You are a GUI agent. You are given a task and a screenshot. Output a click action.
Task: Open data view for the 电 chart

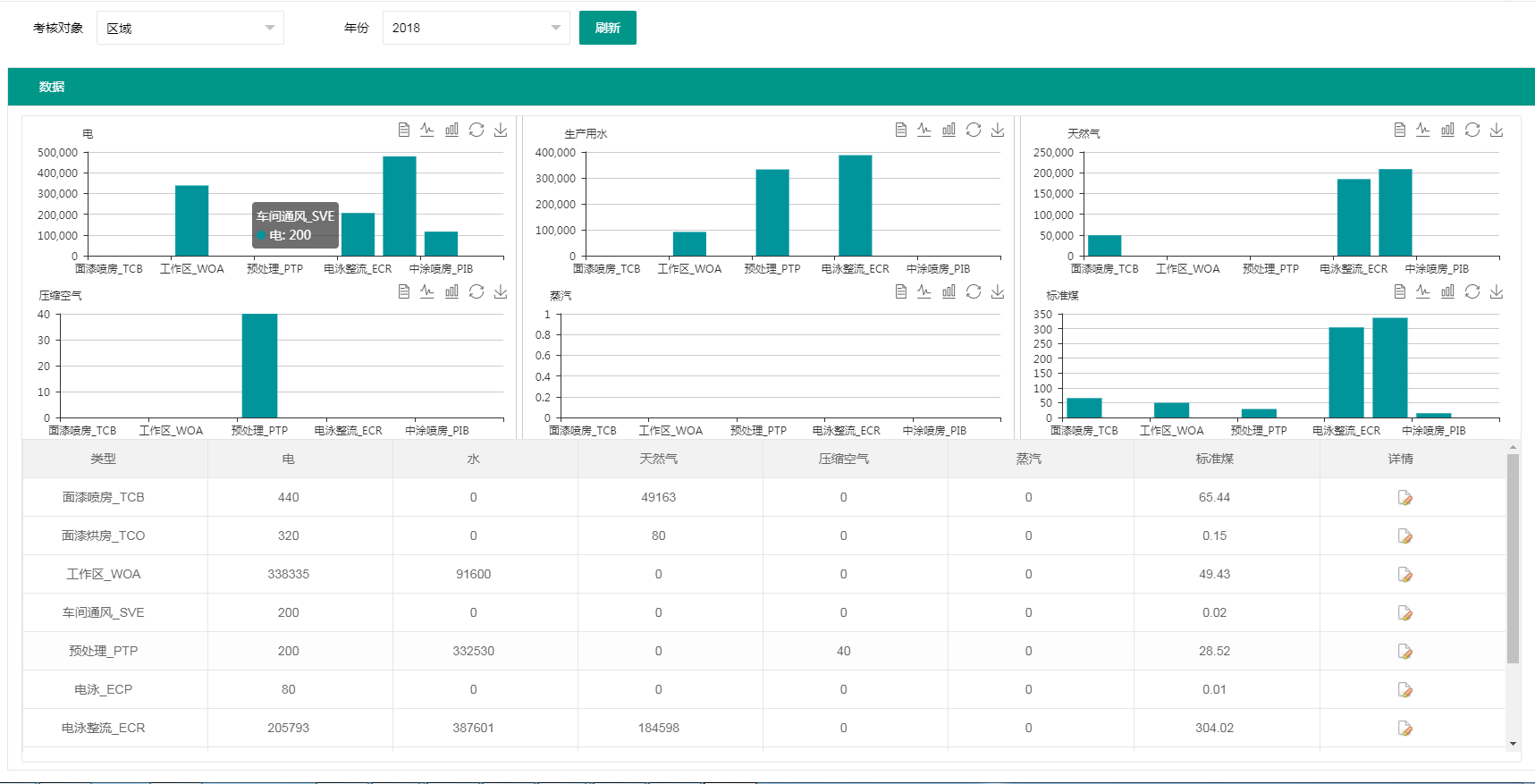click(404, 131)
